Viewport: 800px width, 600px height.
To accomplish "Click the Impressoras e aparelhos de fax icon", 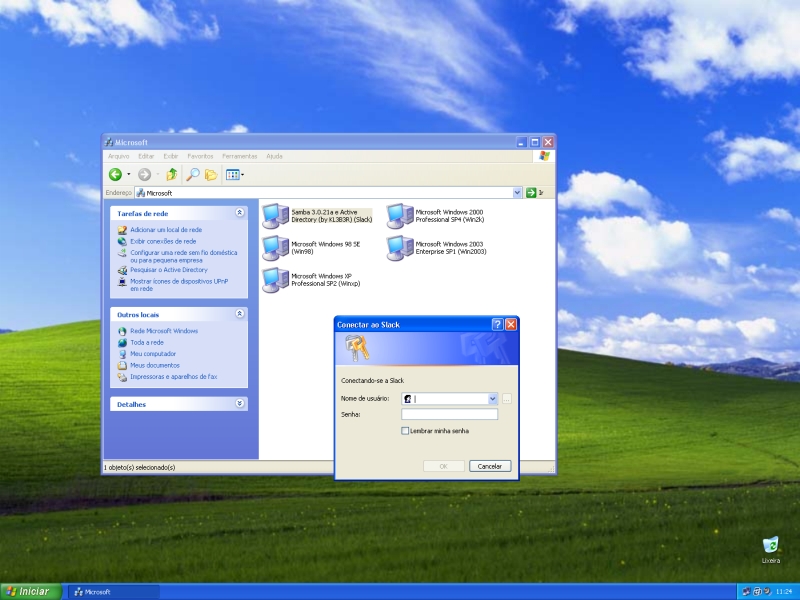I will [x=122, y=377].
